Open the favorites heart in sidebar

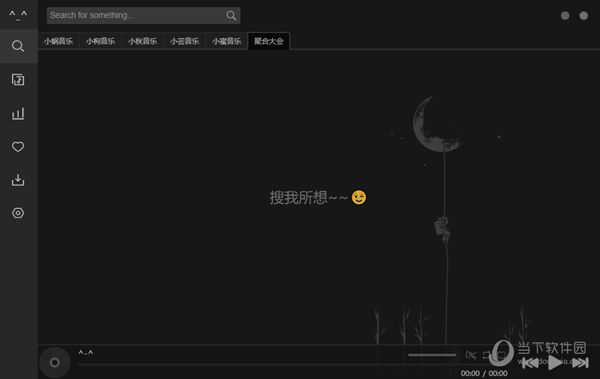click(x=18, y=147)
